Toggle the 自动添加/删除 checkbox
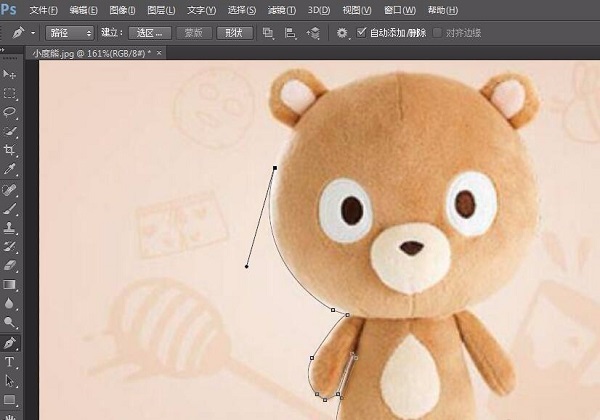Screen dimensions: 600x420 [x=362, y=32]
